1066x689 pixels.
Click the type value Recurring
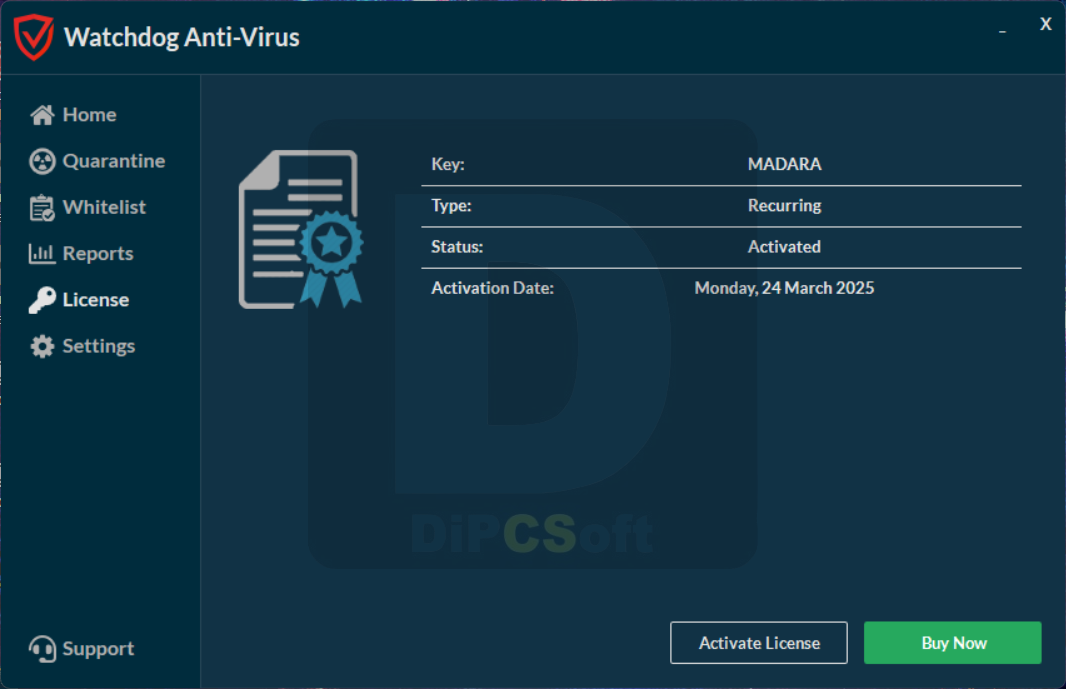coord(785,206)
